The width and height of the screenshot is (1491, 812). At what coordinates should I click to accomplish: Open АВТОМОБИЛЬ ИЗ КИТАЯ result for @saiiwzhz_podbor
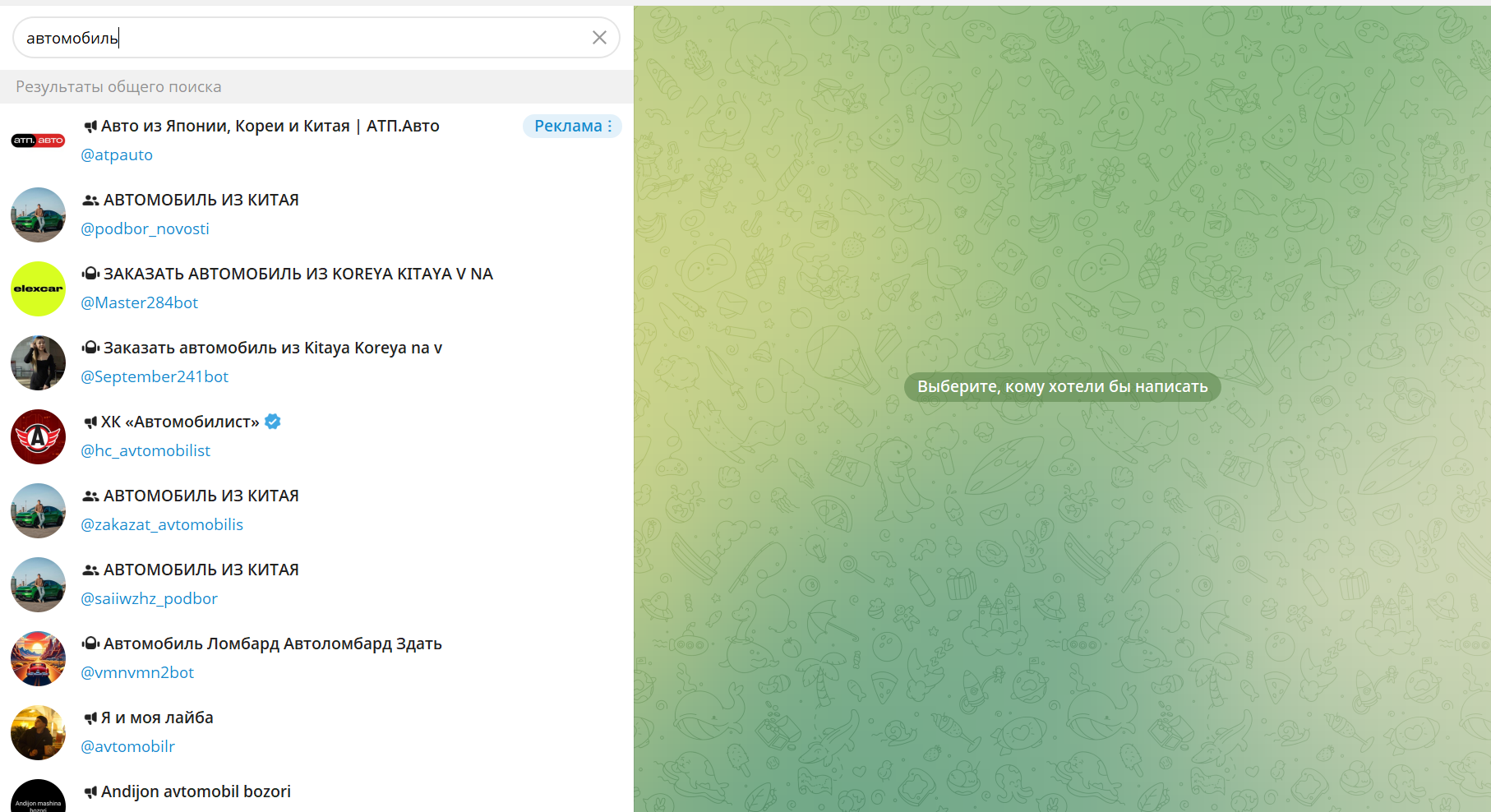pos(316,584)
